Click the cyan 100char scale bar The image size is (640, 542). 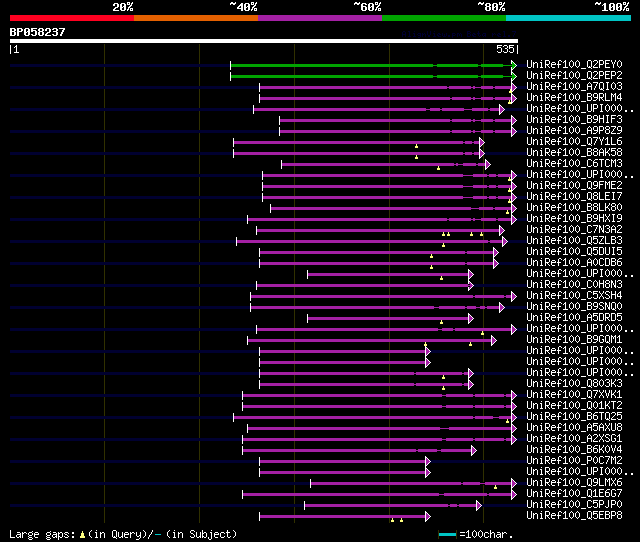point(447,534)
